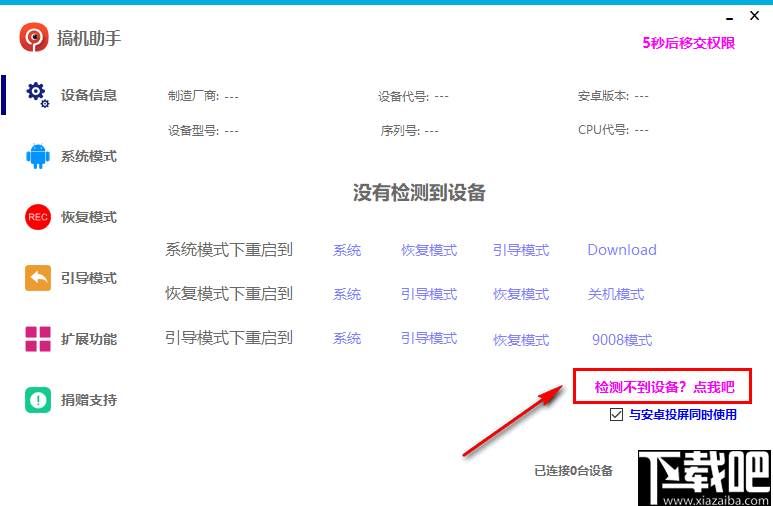
Task: Click the 已连接0台设备 status text
Action: [x=573, y=471]
